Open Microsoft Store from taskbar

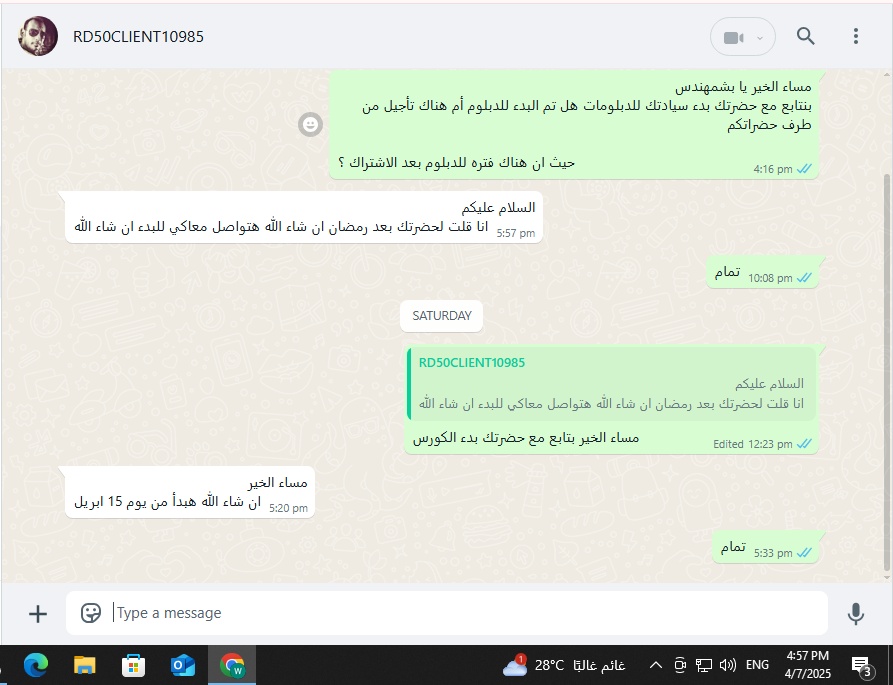[x=134, y=665]
